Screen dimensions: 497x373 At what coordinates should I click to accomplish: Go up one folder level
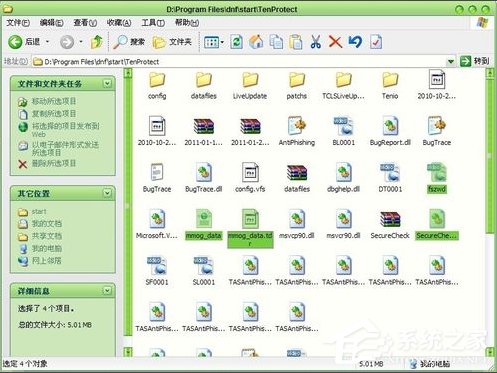(x=97, y=42)
